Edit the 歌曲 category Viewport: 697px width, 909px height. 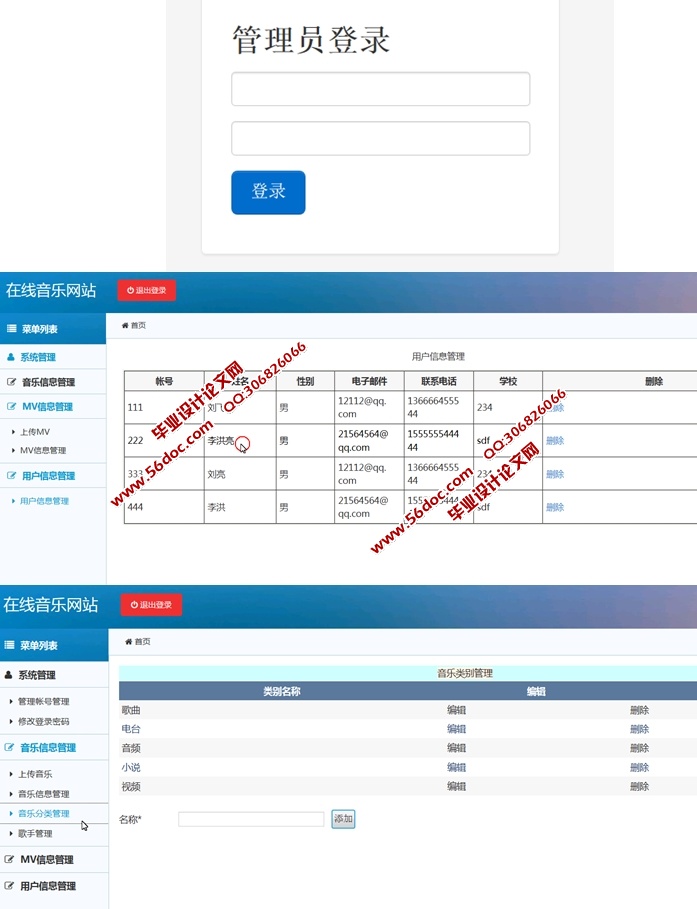pyautogui.click(x=456, y=710)
